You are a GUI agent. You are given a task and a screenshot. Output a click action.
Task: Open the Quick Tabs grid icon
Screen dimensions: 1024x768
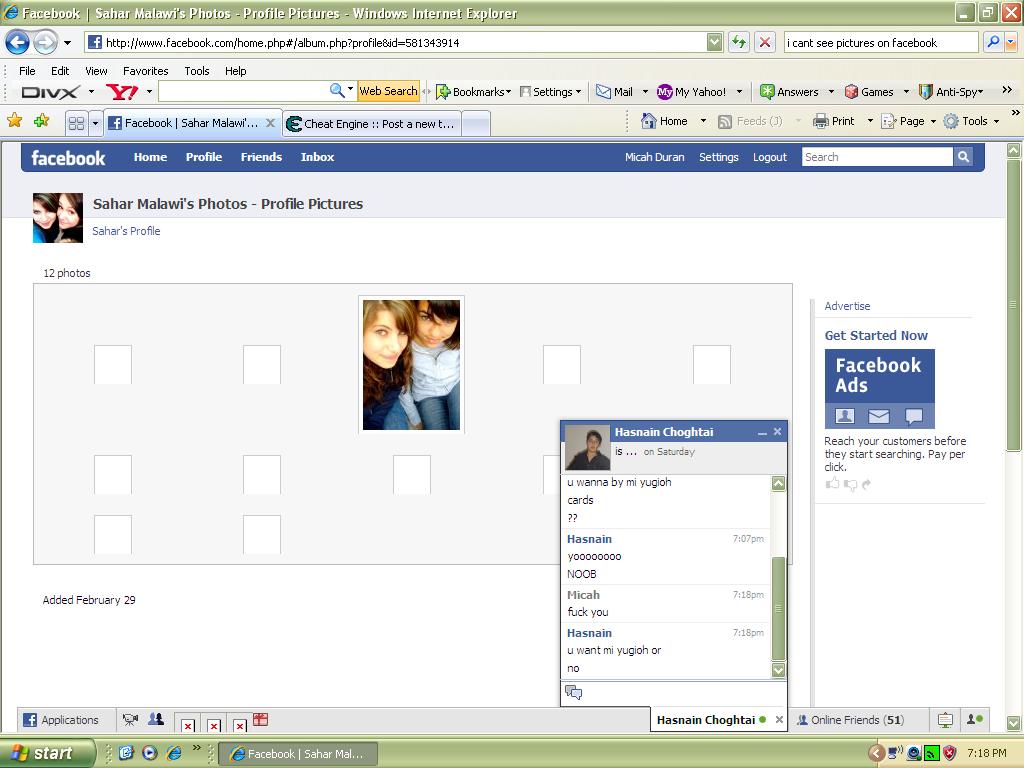(x=76, y=123)
